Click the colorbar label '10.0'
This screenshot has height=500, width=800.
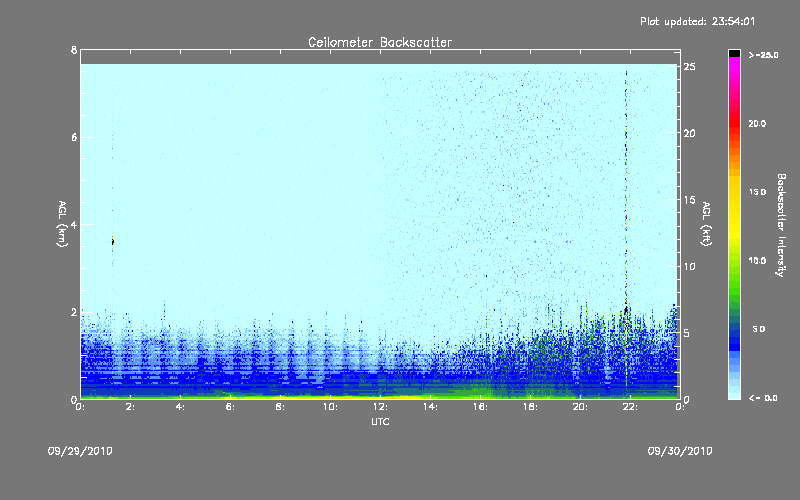click(x=757, y=261)
